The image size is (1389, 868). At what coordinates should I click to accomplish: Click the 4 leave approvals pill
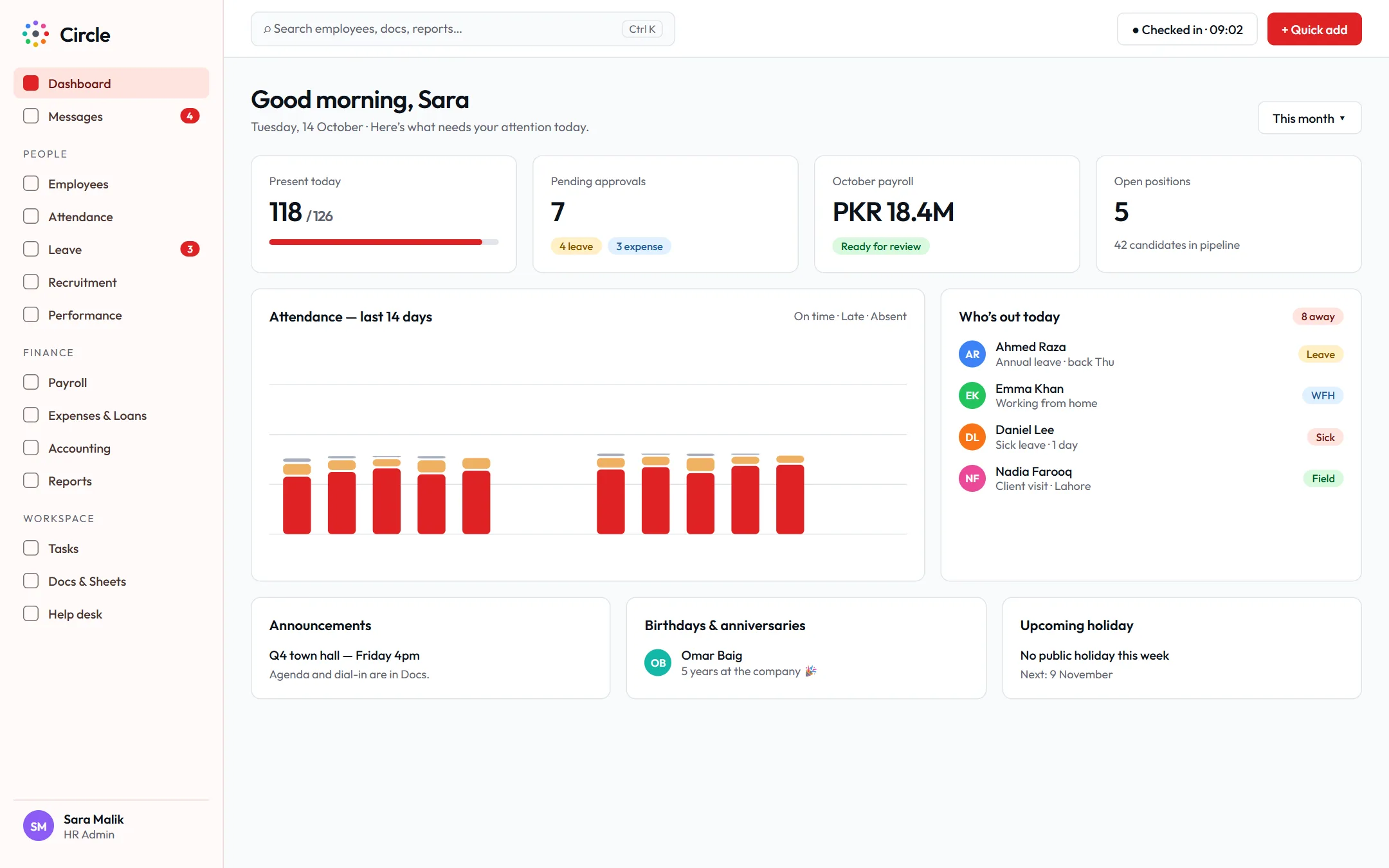pos(576,246)
